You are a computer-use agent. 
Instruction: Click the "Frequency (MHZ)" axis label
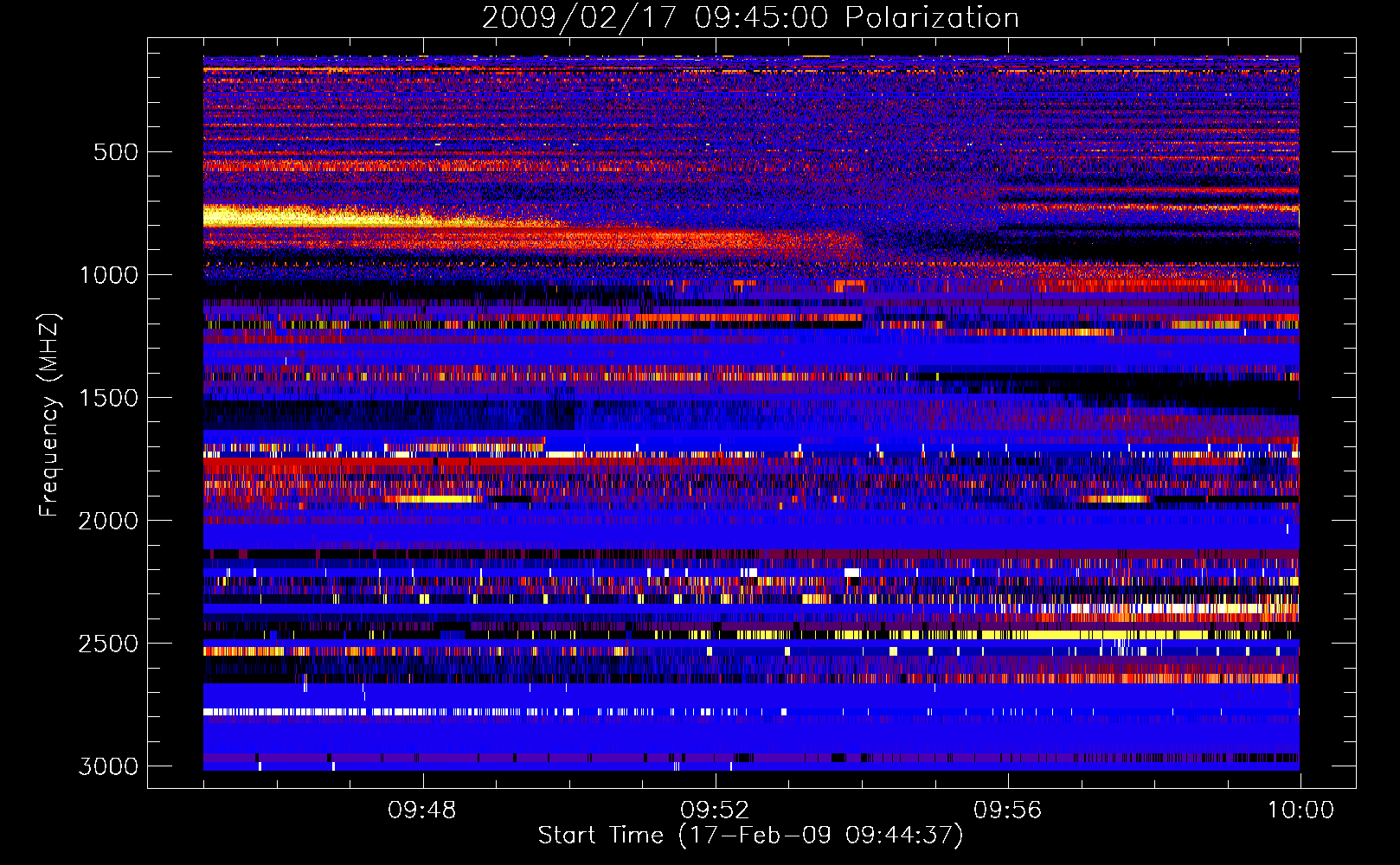pos(48,415)
